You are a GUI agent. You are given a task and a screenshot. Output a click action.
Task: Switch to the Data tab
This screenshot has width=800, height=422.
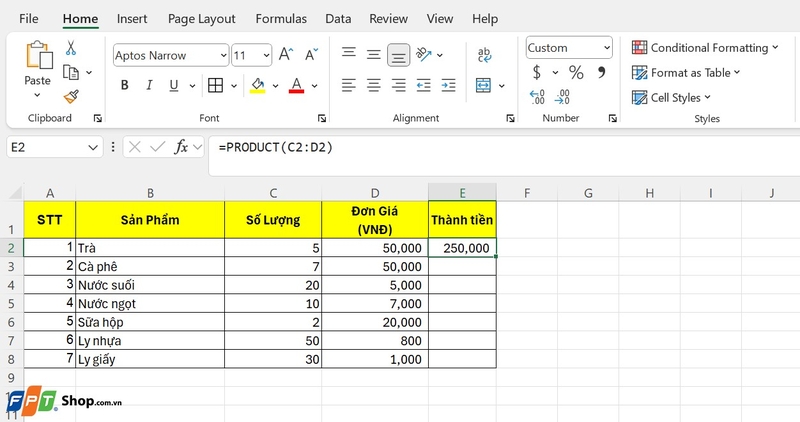[338, 19]
